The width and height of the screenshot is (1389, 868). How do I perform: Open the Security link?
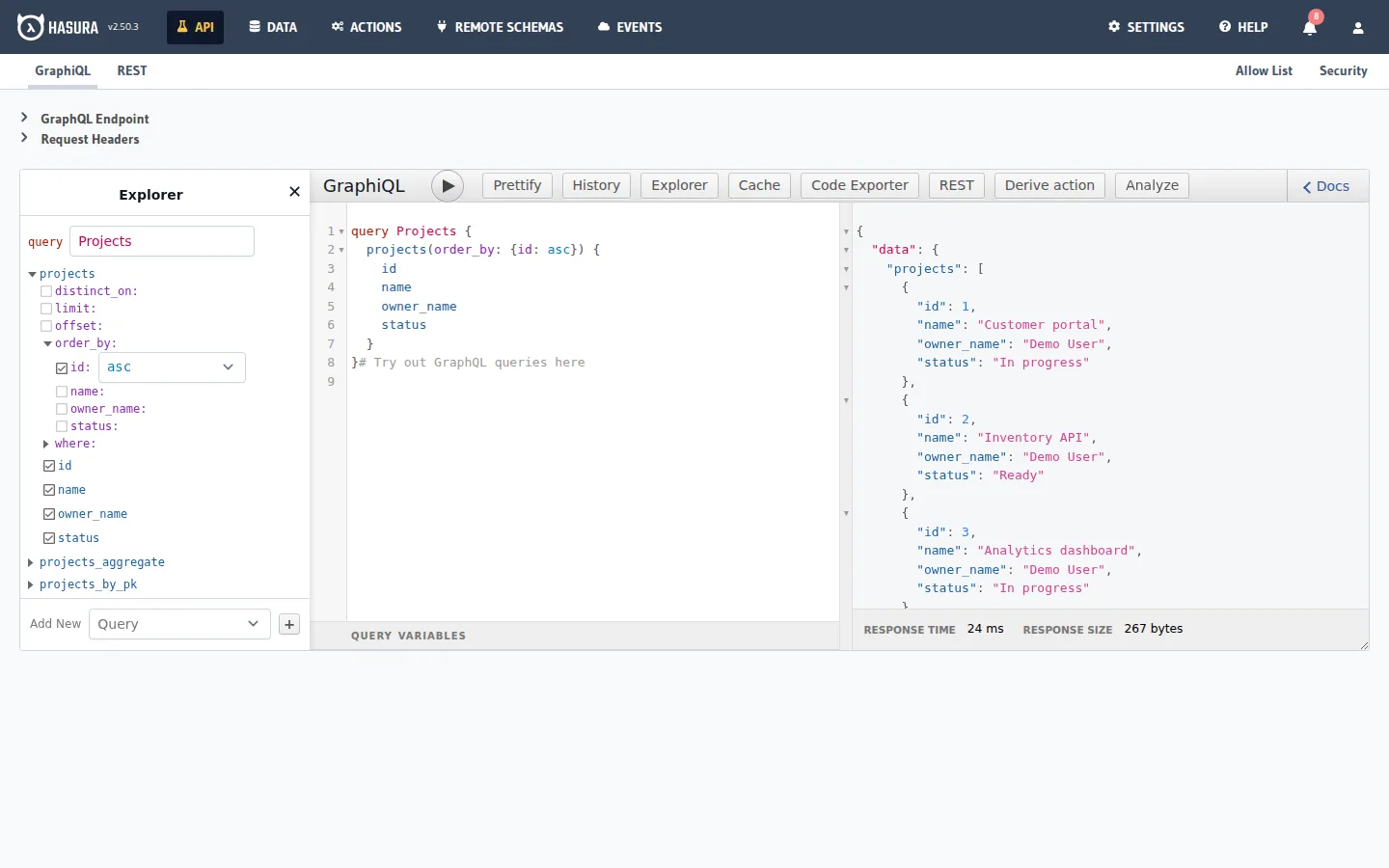coord(1343,70)
